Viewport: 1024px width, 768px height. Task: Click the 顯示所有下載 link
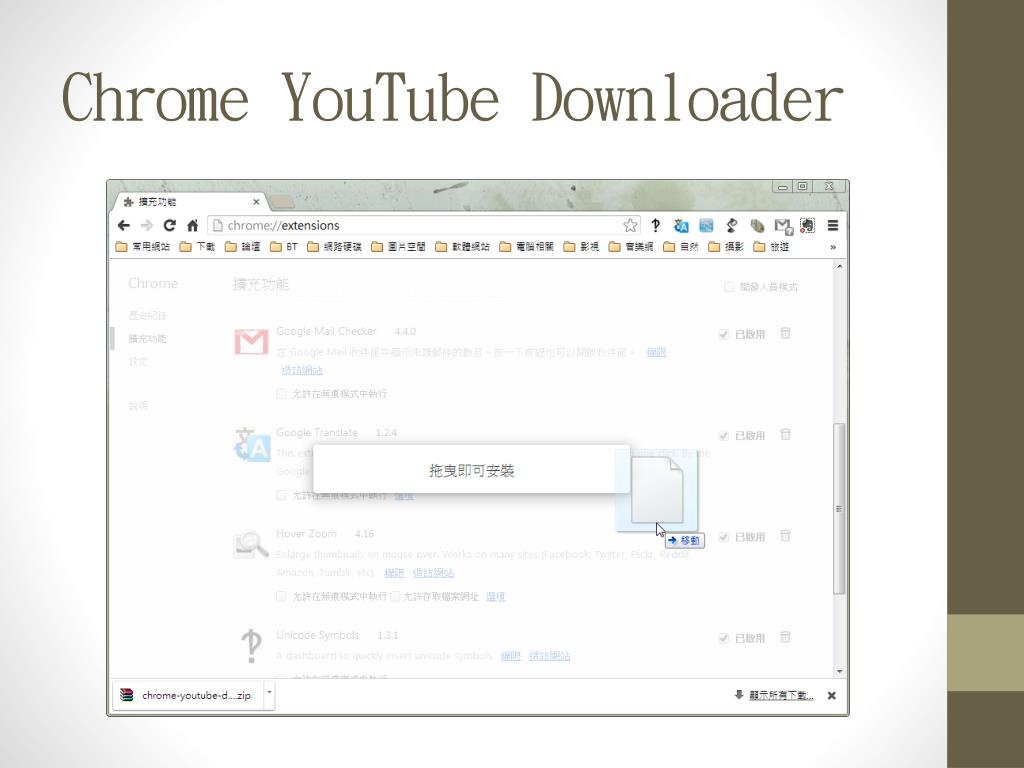pyautogui.click(x=781, y=696)
